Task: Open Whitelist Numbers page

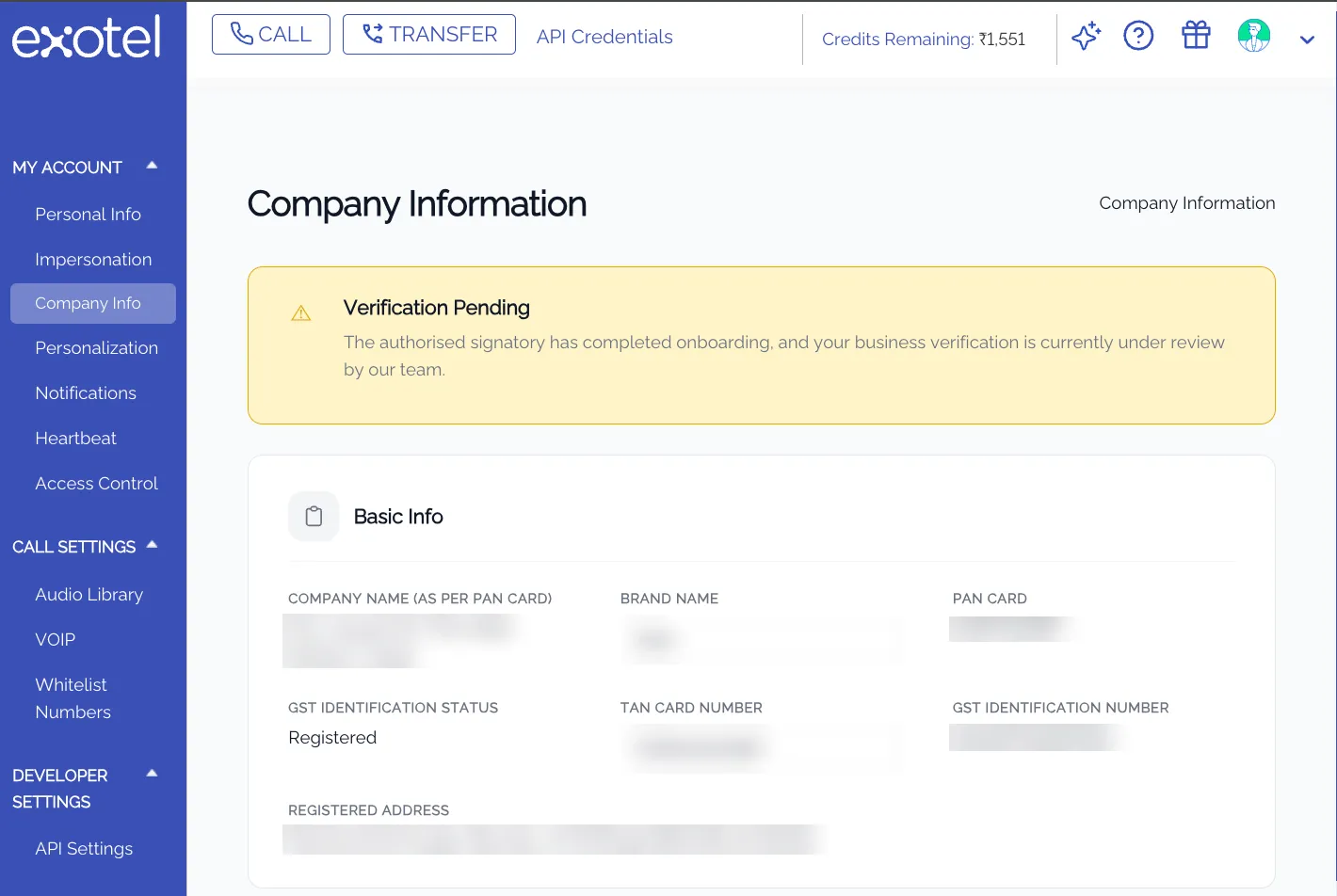Action: [x=72, y=698]
